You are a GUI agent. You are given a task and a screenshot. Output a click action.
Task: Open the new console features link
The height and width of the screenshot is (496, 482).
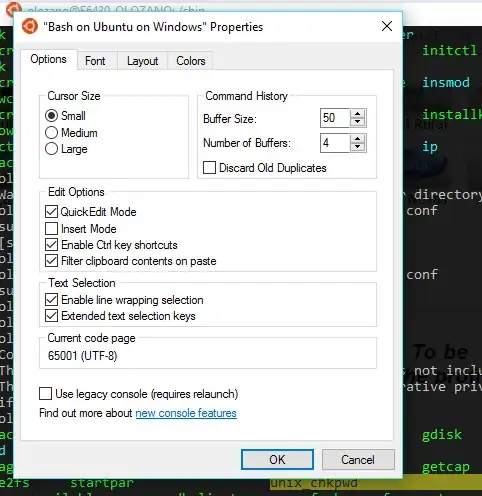point(186,413)
